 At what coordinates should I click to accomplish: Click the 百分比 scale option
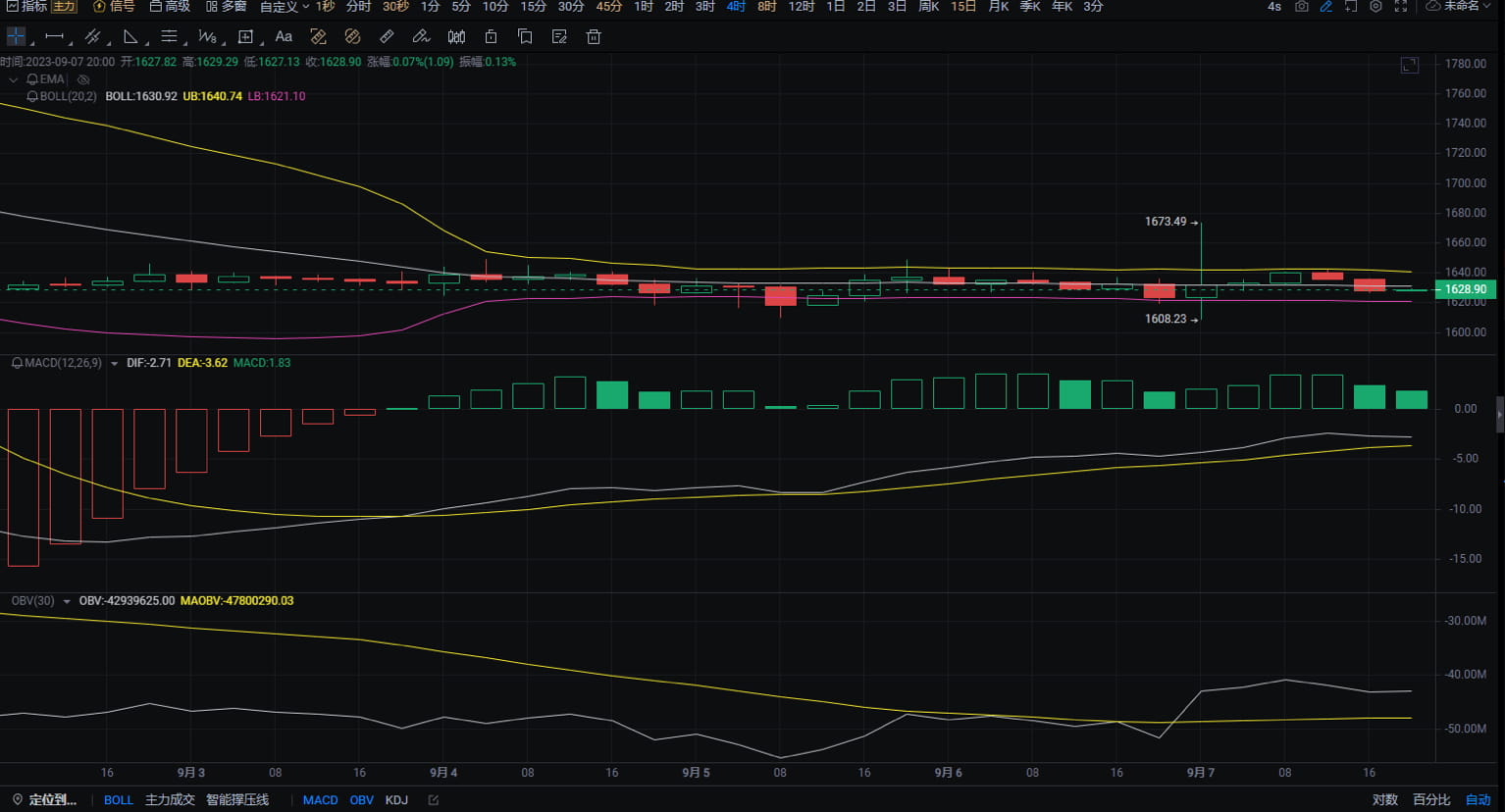click(x=1431, y=800)
